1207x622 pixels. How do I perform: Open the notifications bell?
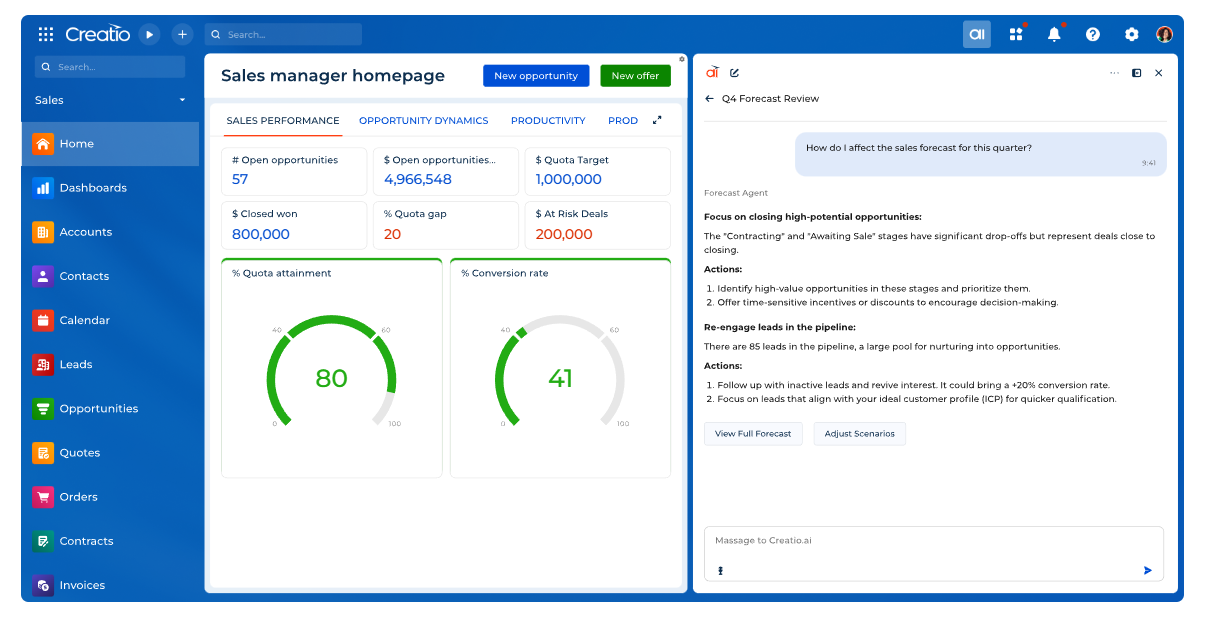point(1054,33)
